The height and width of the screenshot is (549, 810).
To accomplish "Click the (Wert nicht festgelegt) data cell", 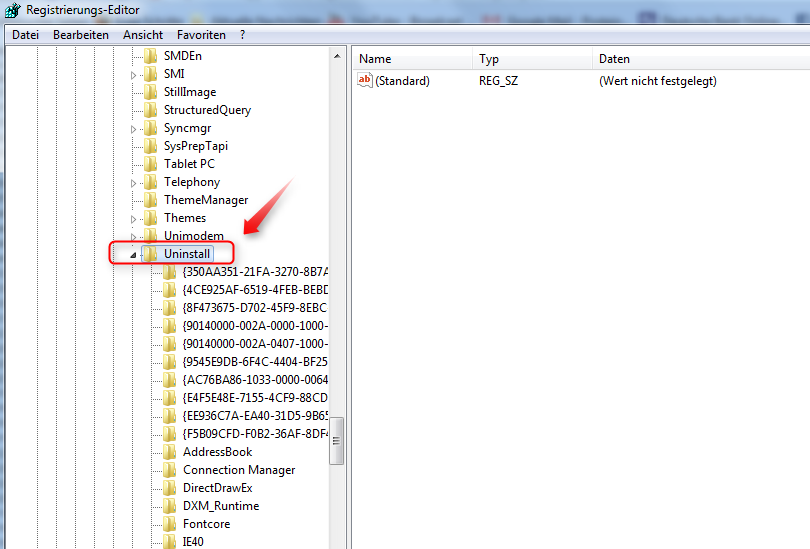I will [658, 81].
